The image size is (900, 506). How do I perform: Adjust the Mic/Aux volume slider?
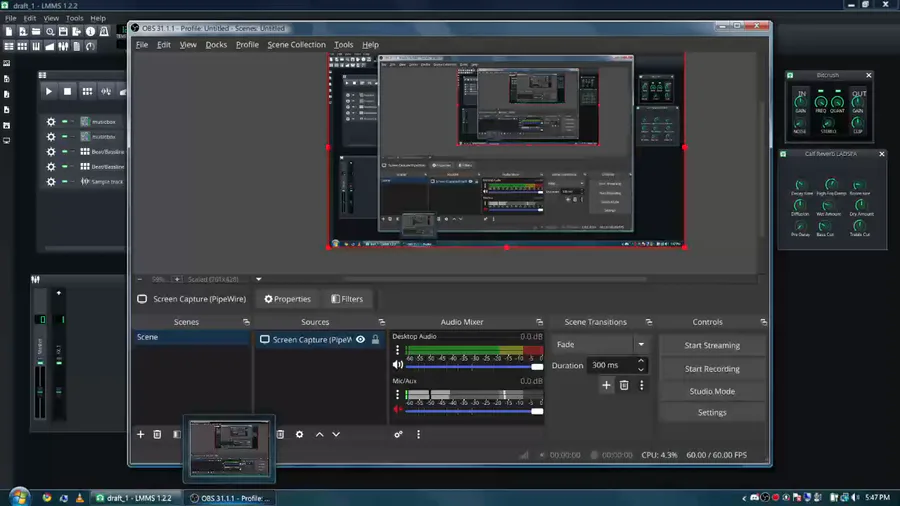point(474,411)
